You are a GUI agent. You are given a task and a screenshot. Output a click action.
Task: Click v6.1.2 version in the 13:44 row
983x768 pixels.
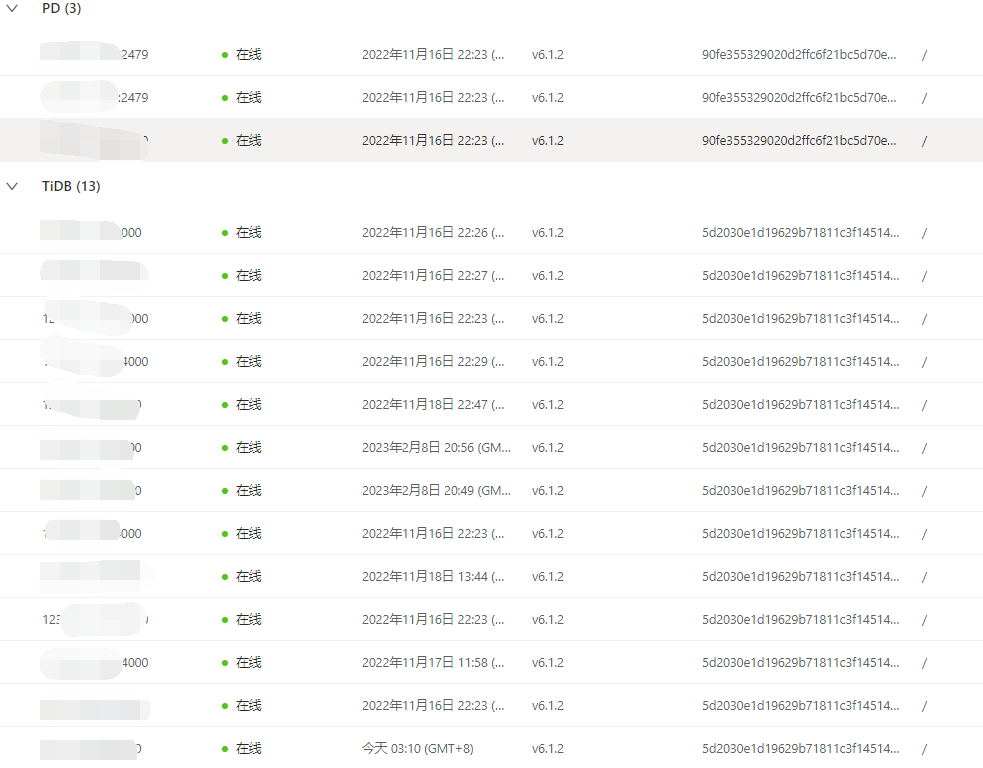(x=548, y=577)
